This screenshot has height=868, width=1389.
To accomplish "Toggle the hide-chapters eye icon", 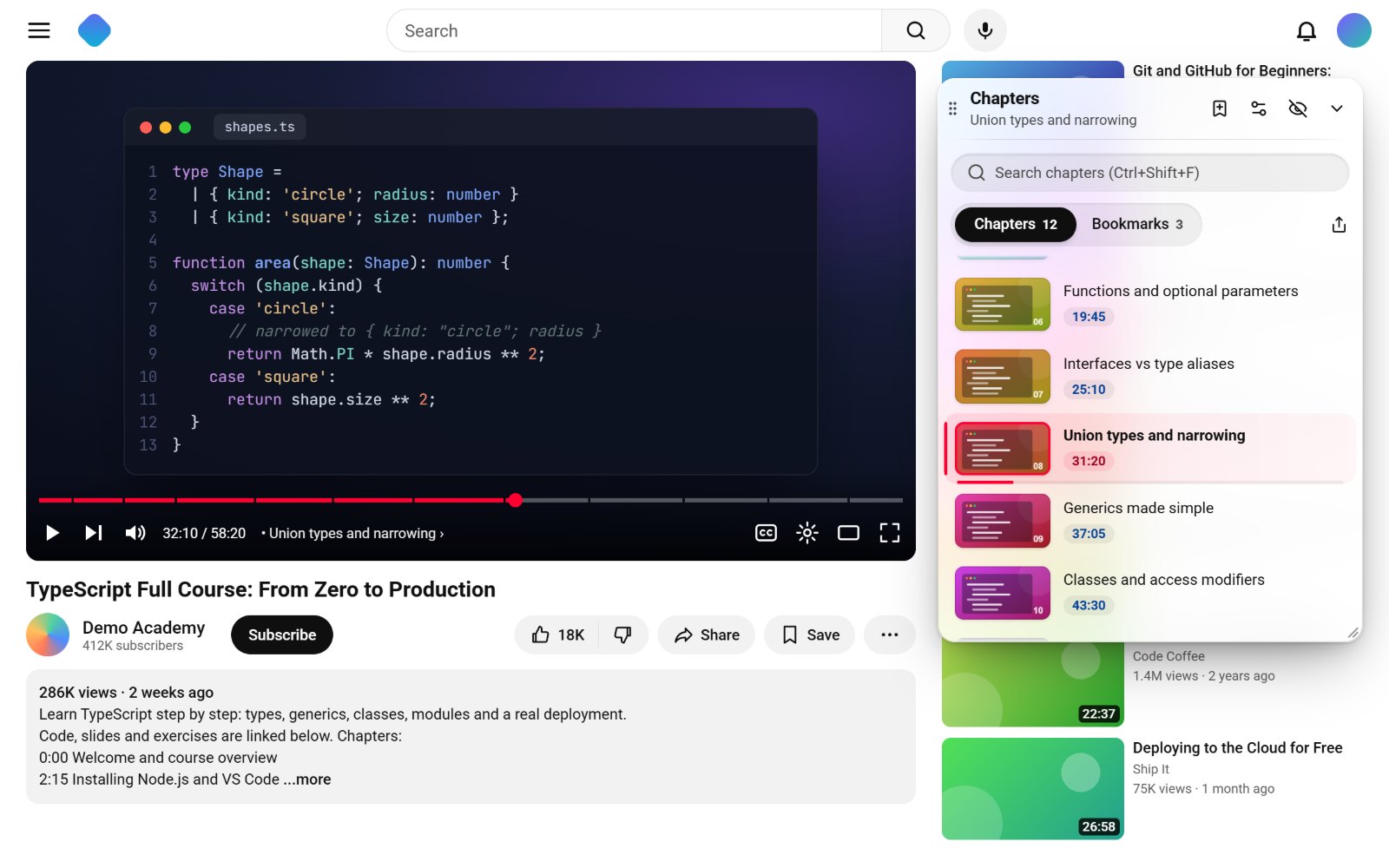I will tap(1298, 108).
